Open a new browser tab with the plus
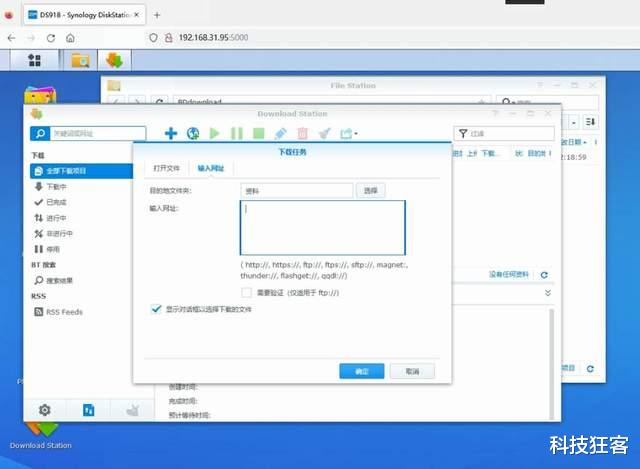Viewport: 640px width, 469px height. (x=157, y=15)
